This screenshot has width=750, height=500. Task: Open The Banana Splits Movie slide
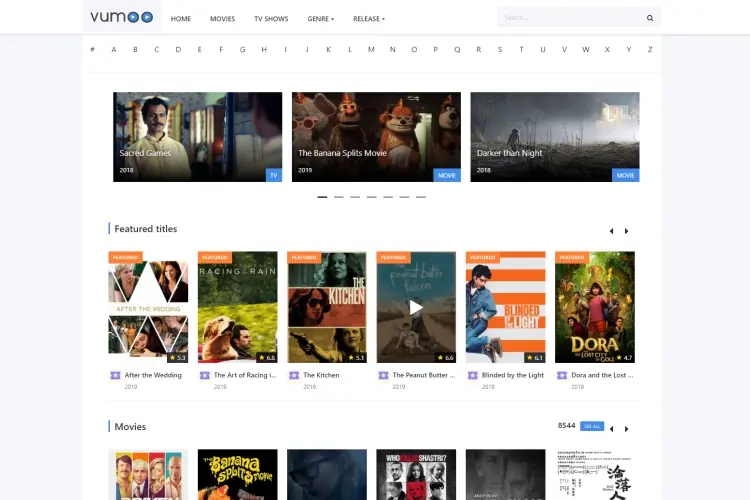pyautogui.click(x=376, y=137)
